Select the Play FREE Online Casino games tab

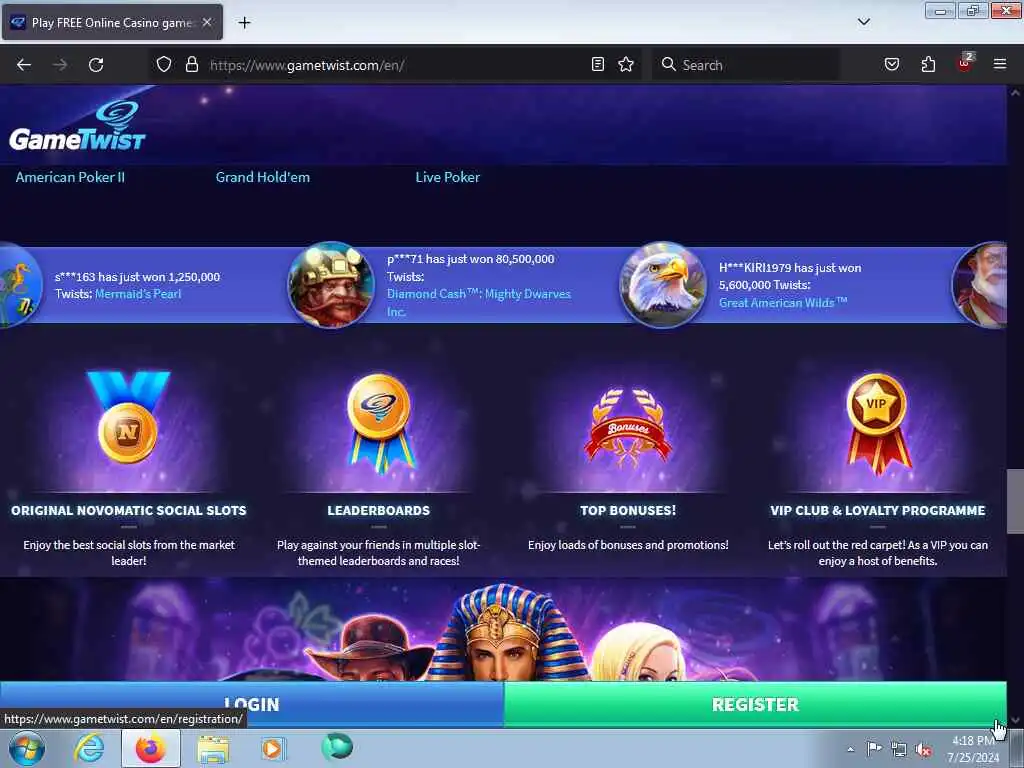tap(112, 22)
